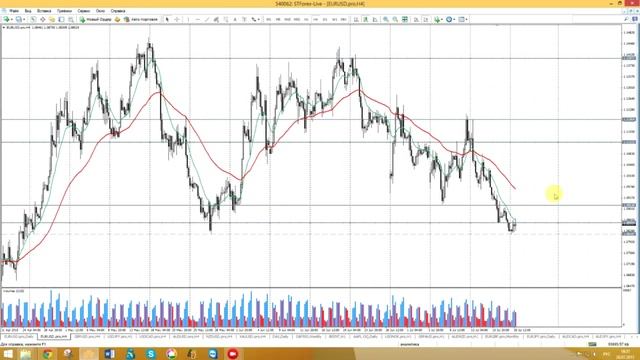Screen dimensions: 640x360
Task: Open the Terminal panel icon
Action: 61,19
